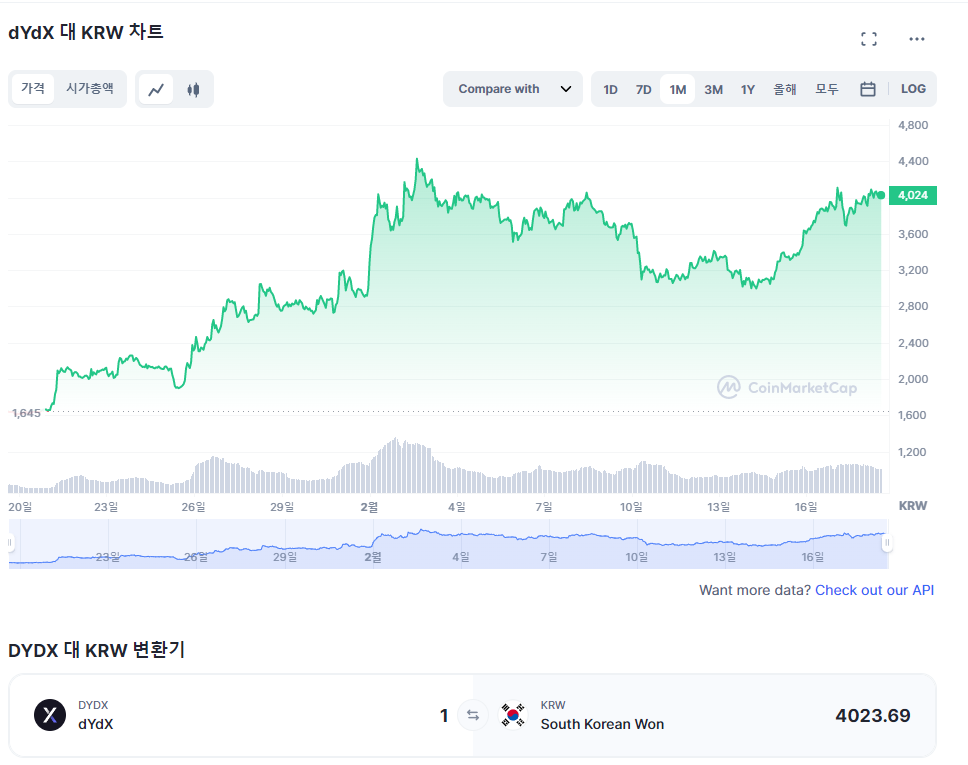Screen dimensions: 968x765
Task: Select the 가격 (price) tab
Action: pyautogui.click(x=33, y=88)
